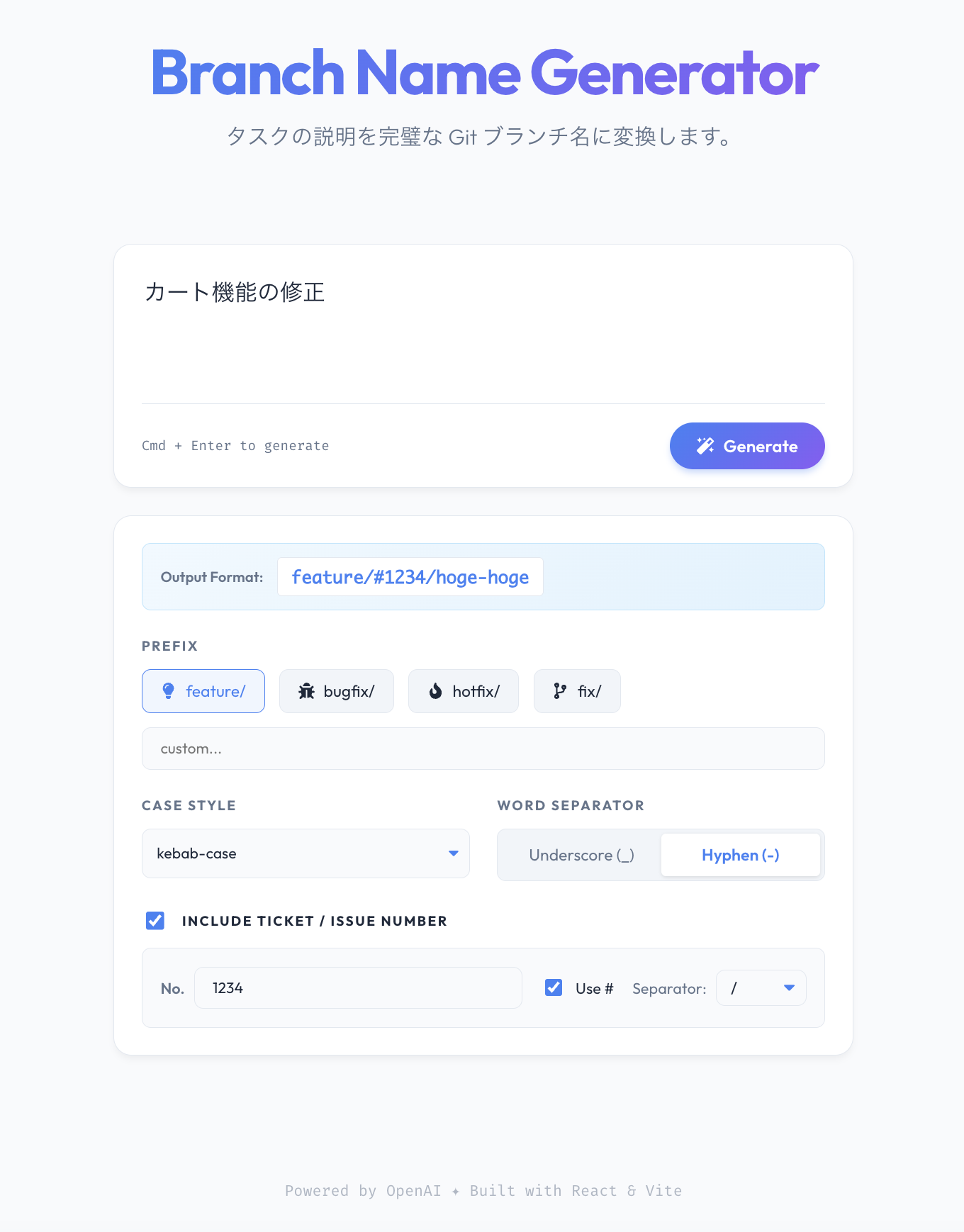The image size is (964, 1232).
Task: Click the ticket number field showing 1234
Action: coord(358,988)
